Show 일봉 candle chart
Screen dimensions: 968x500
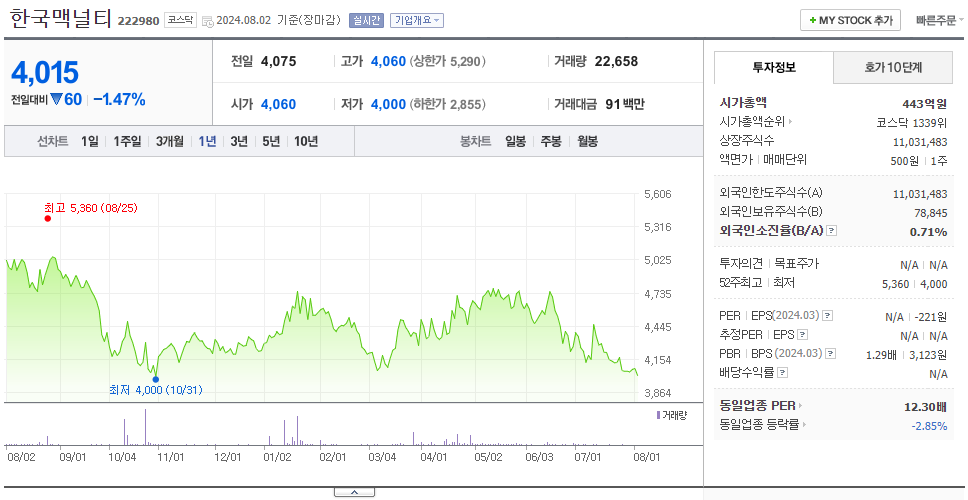click(515, 141)
